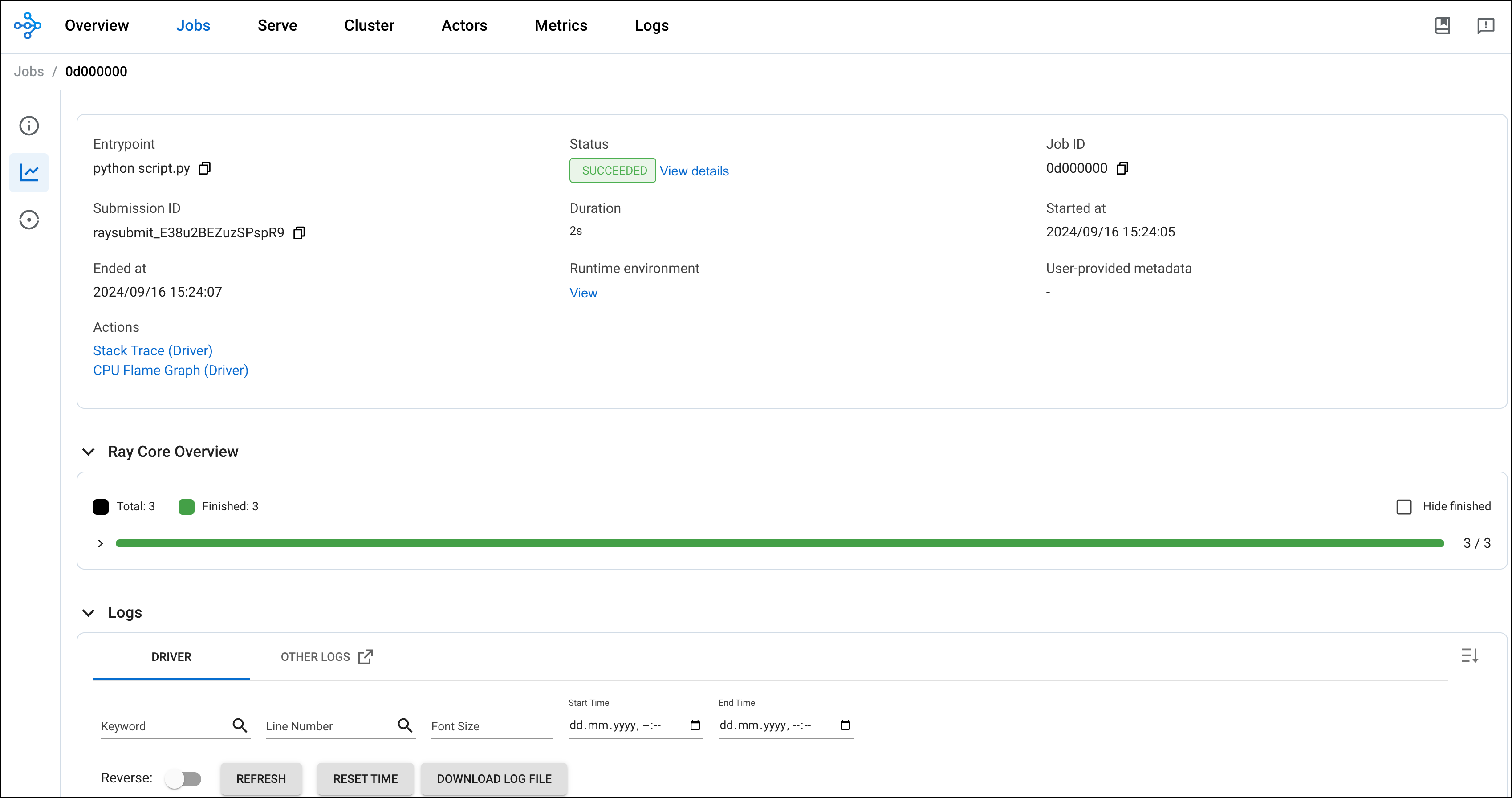Select the metrics chart icon in sidebar
The height and width of the screenshot is (798, 1512).
click(29, 172)
